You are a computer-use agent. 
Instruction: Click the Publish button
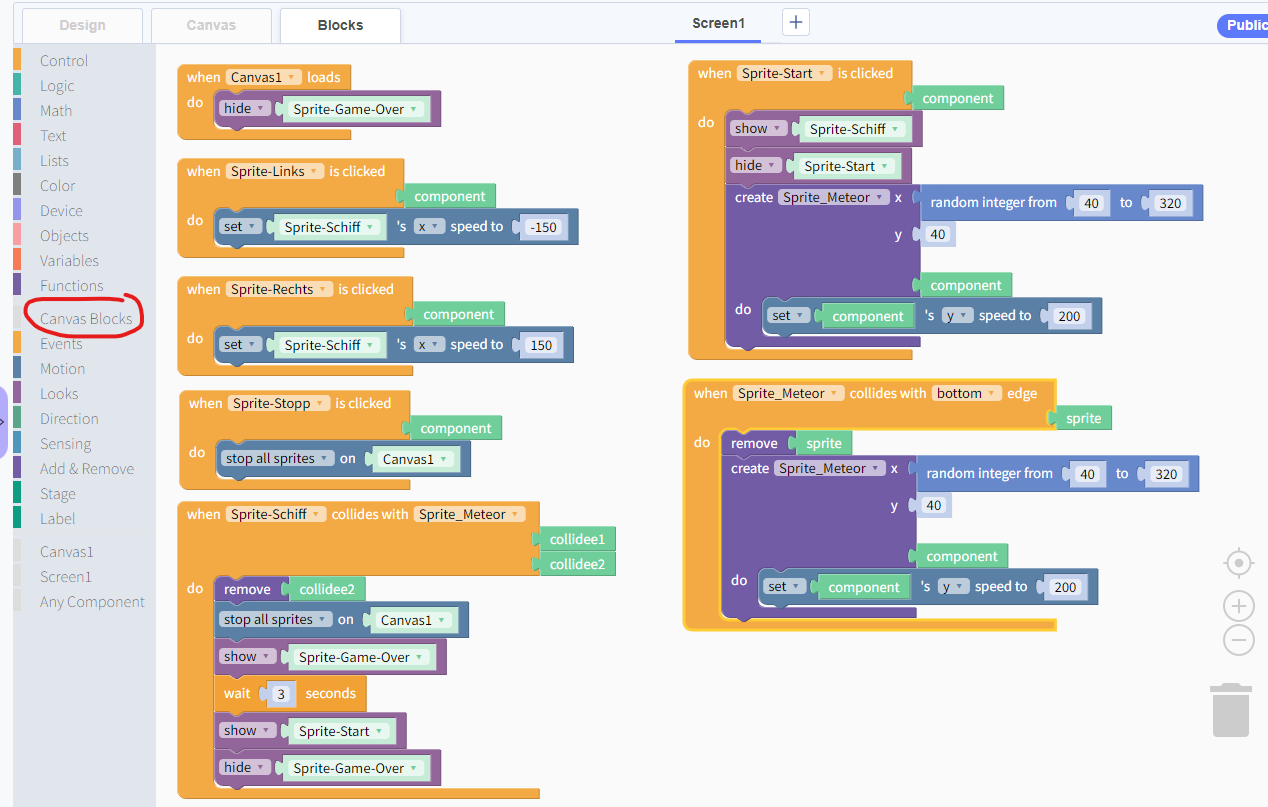1243,25
